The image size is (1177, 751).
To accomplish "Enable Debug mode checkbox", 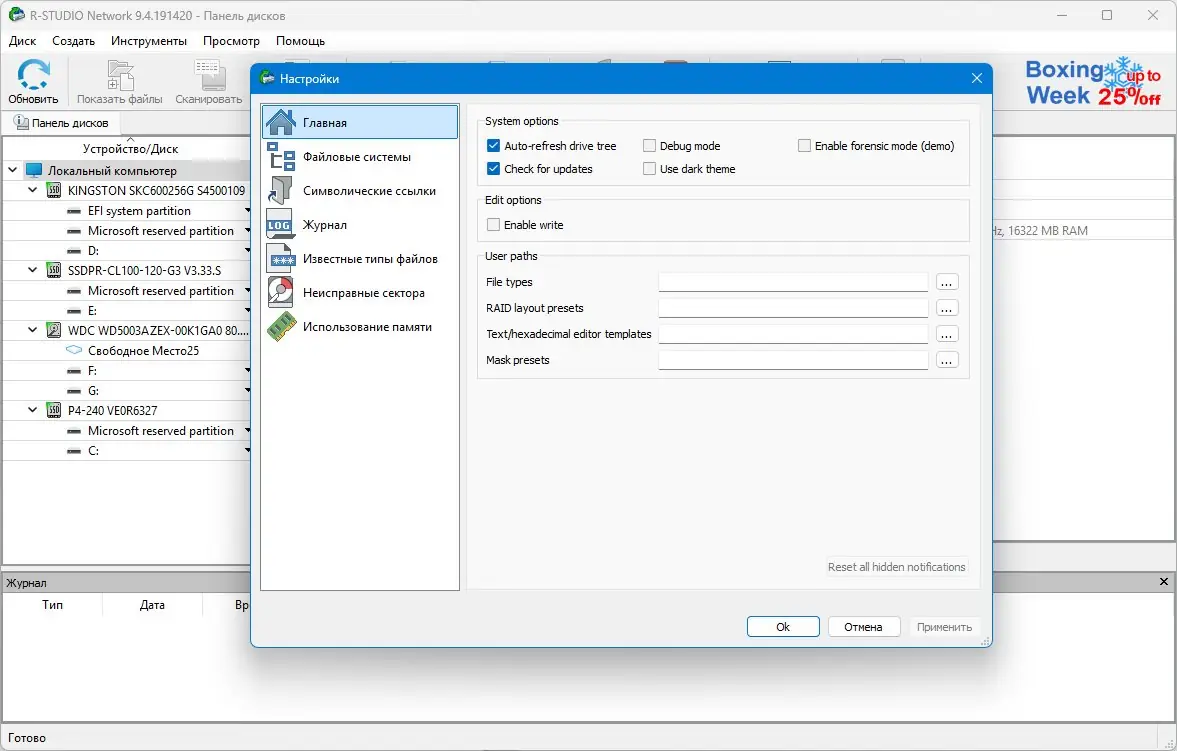I will click(649, 146).
